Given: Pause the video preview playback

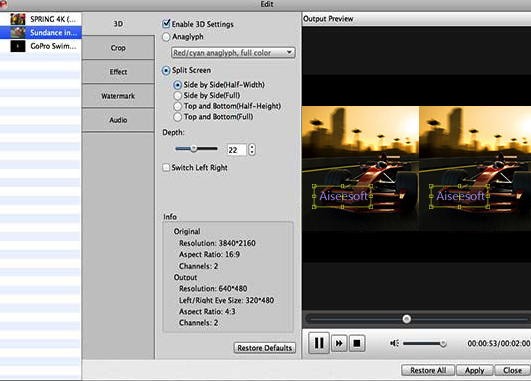Looking at the screenshot, I should click(319, 343).
